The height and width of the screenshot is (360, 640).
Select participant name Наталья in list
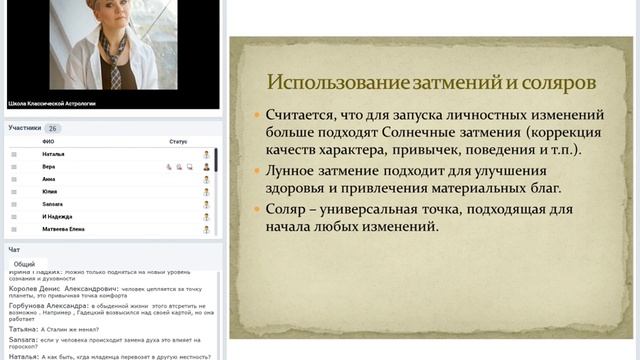click(x=53, y=154)
